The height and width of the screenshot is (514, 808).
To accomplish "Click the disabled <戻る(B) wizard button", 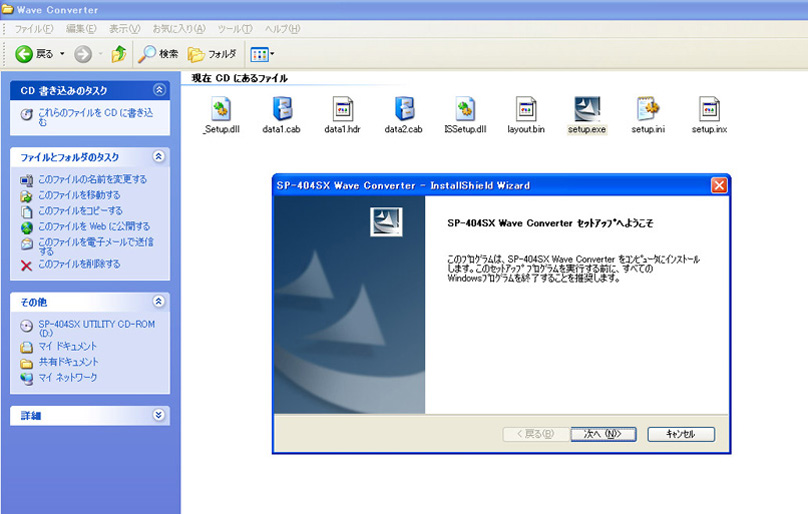I will (x=535, y=434).
